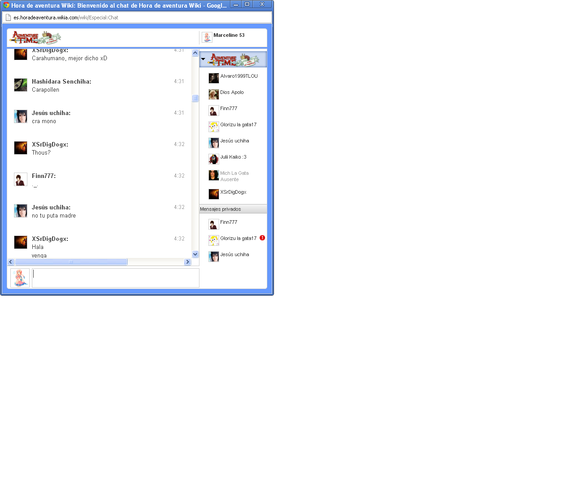The height and width of the screenshot is (480, 575).
Task: Click the Adventure Time wiki logo in header
Action: pos(35,37)
